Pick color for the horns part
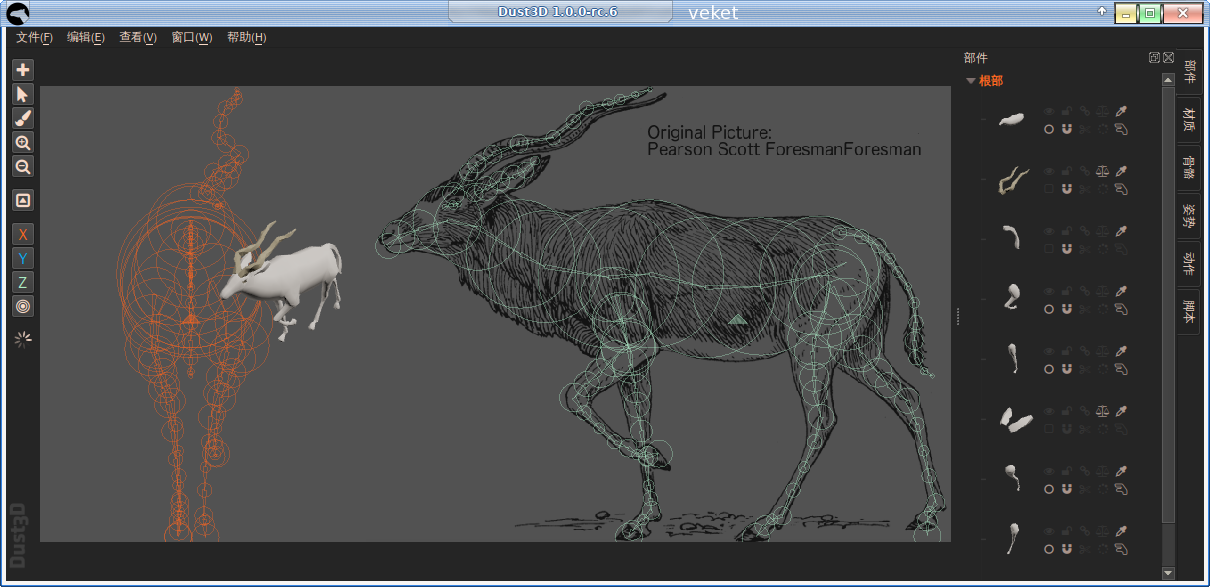 [1121, 171]
